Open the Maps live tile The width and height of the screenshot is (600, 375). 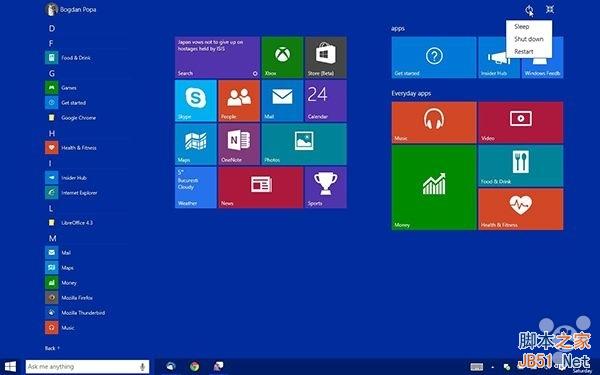pyautogui.click(x=196, y=144)
